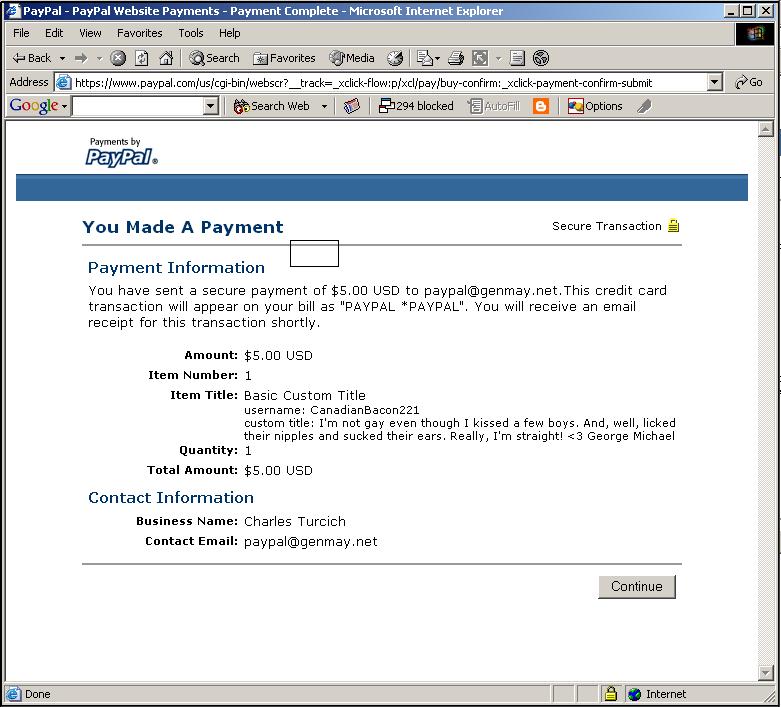The width and height of the screenshot is (781, 707).
Task: Open the Favorites toolbar button
Action: tap(284, 58)
